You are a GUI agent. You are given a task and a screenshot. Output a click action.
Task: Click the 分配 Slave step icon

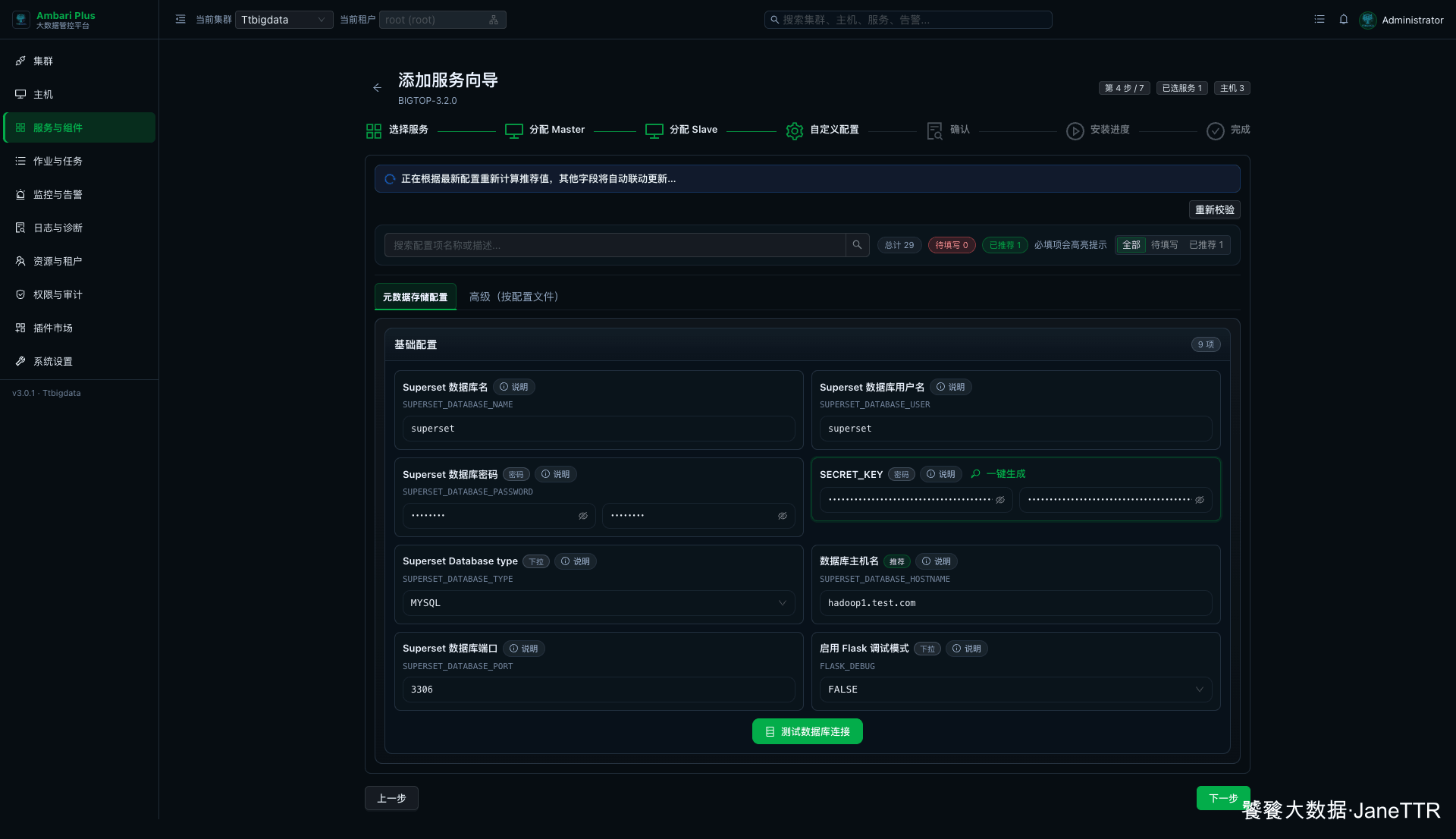654,130
